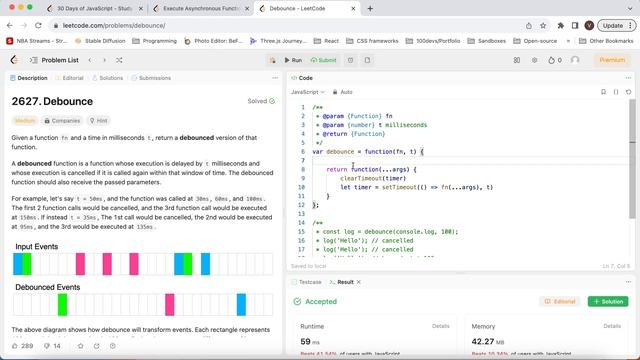This screenshot has width=640, height=360.
Task: Add problem to favorites star
Action: [80, 346]
